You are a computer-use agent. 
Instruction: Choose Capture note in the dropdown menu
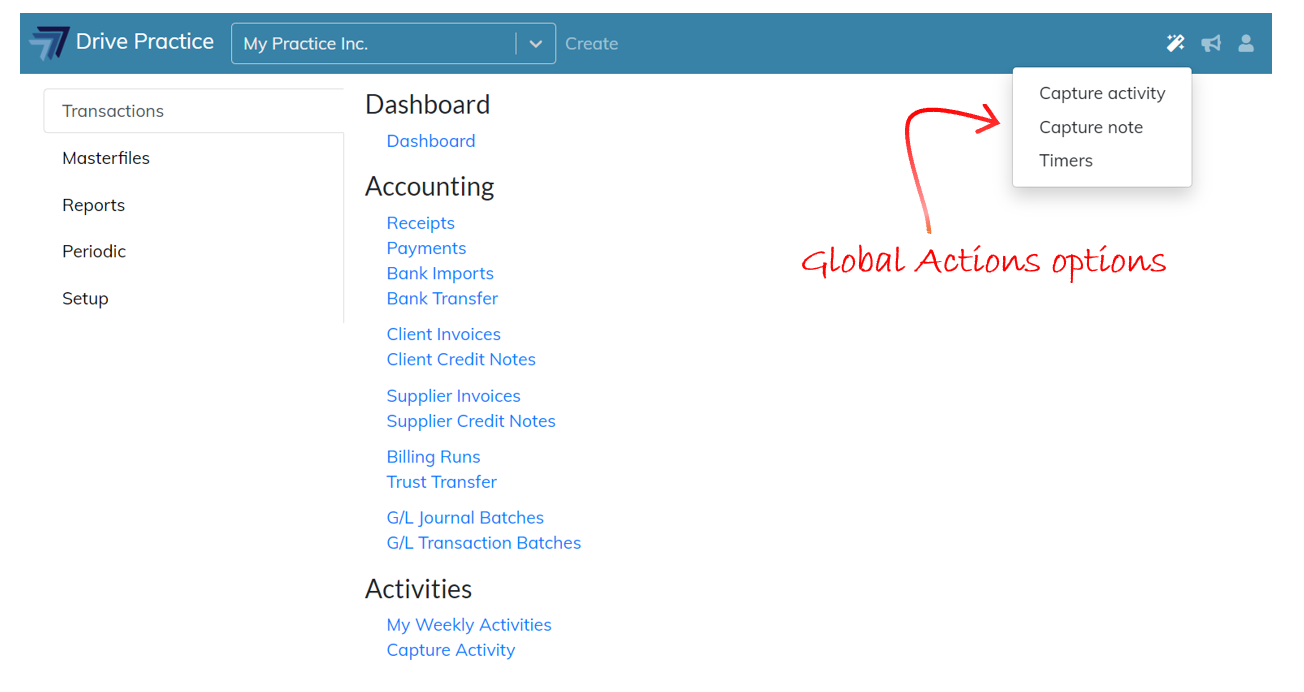(1090, 127)
